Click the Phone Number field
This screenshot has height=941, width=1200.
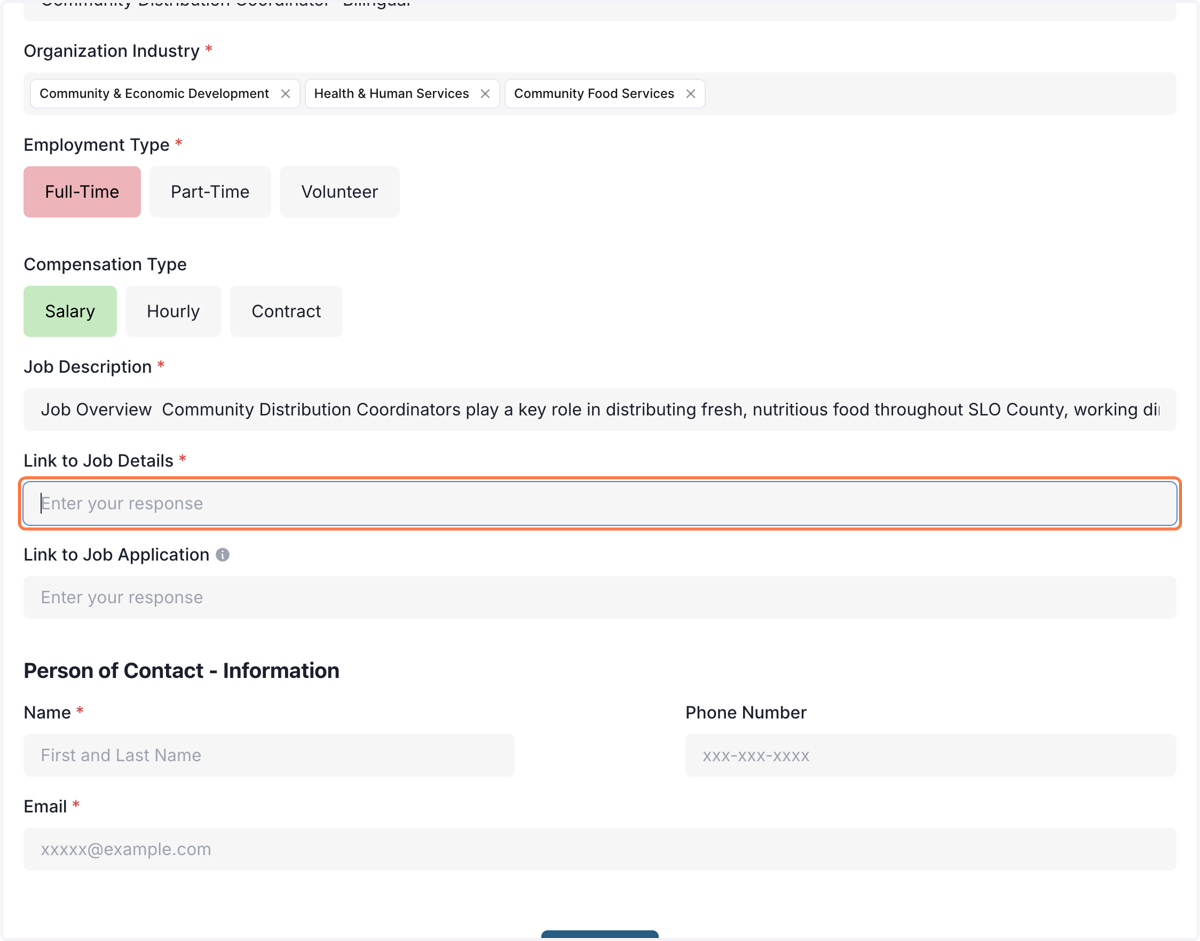[x=931, y=756]
